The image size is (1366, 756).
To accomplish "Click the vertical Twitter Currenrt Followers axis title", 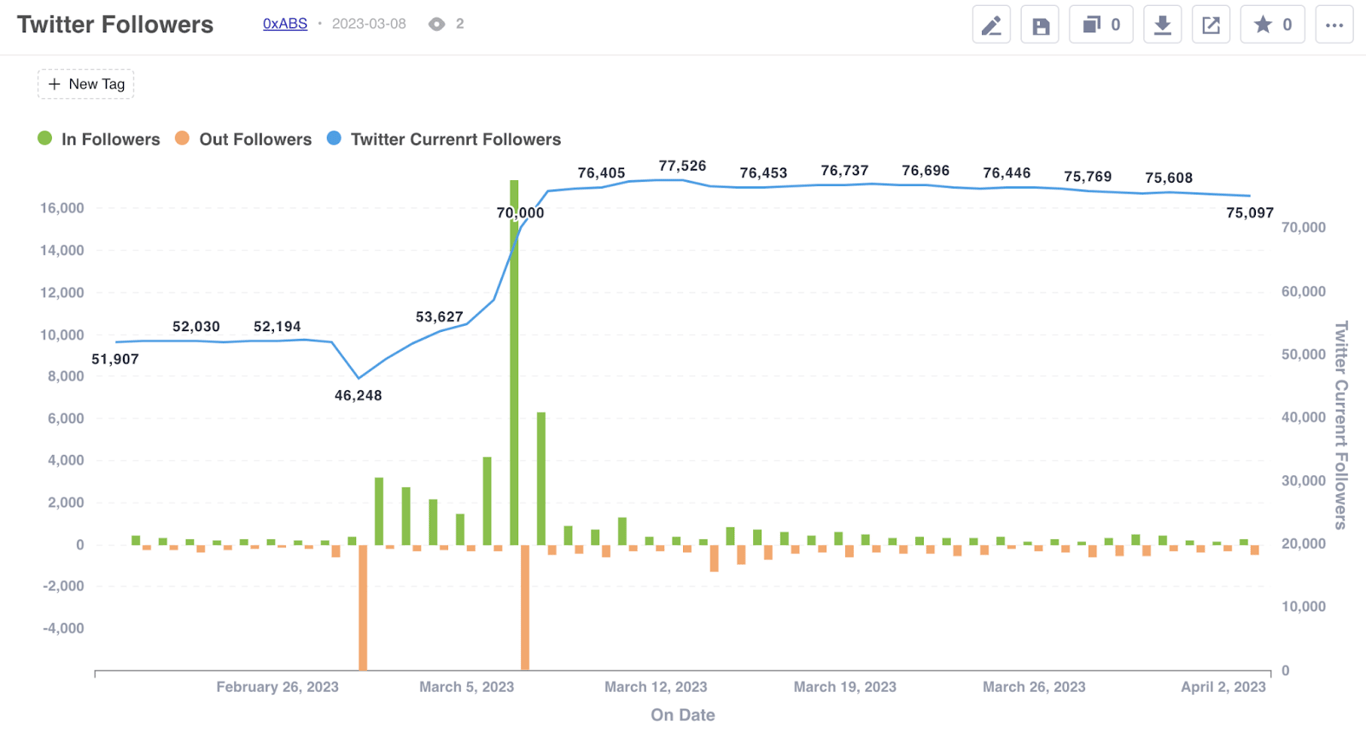I will click(x=1342, y=425).
